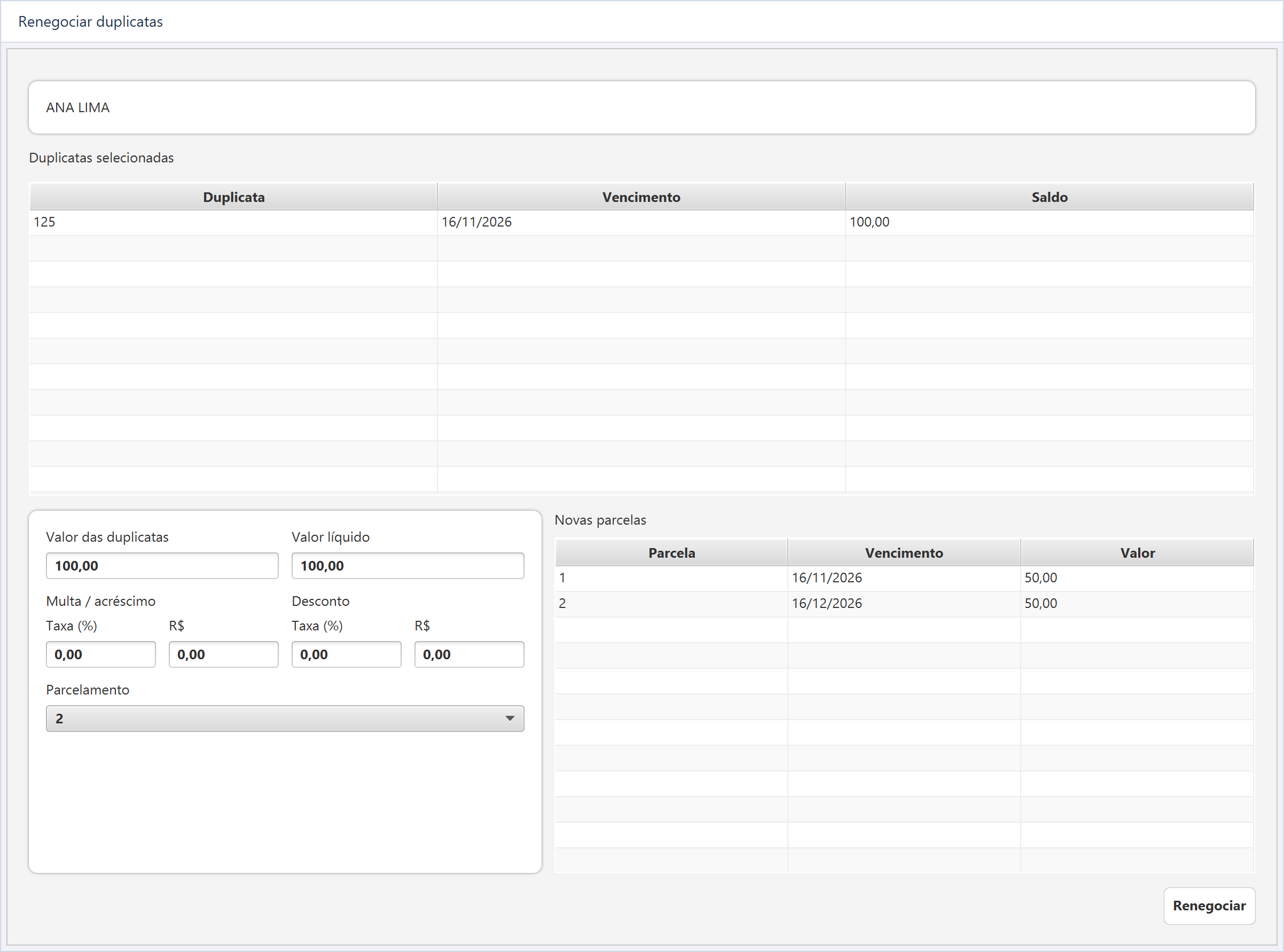Click the Multa R$ amount input
This screenshot has height=952, width=1284.
coord(223,654)
